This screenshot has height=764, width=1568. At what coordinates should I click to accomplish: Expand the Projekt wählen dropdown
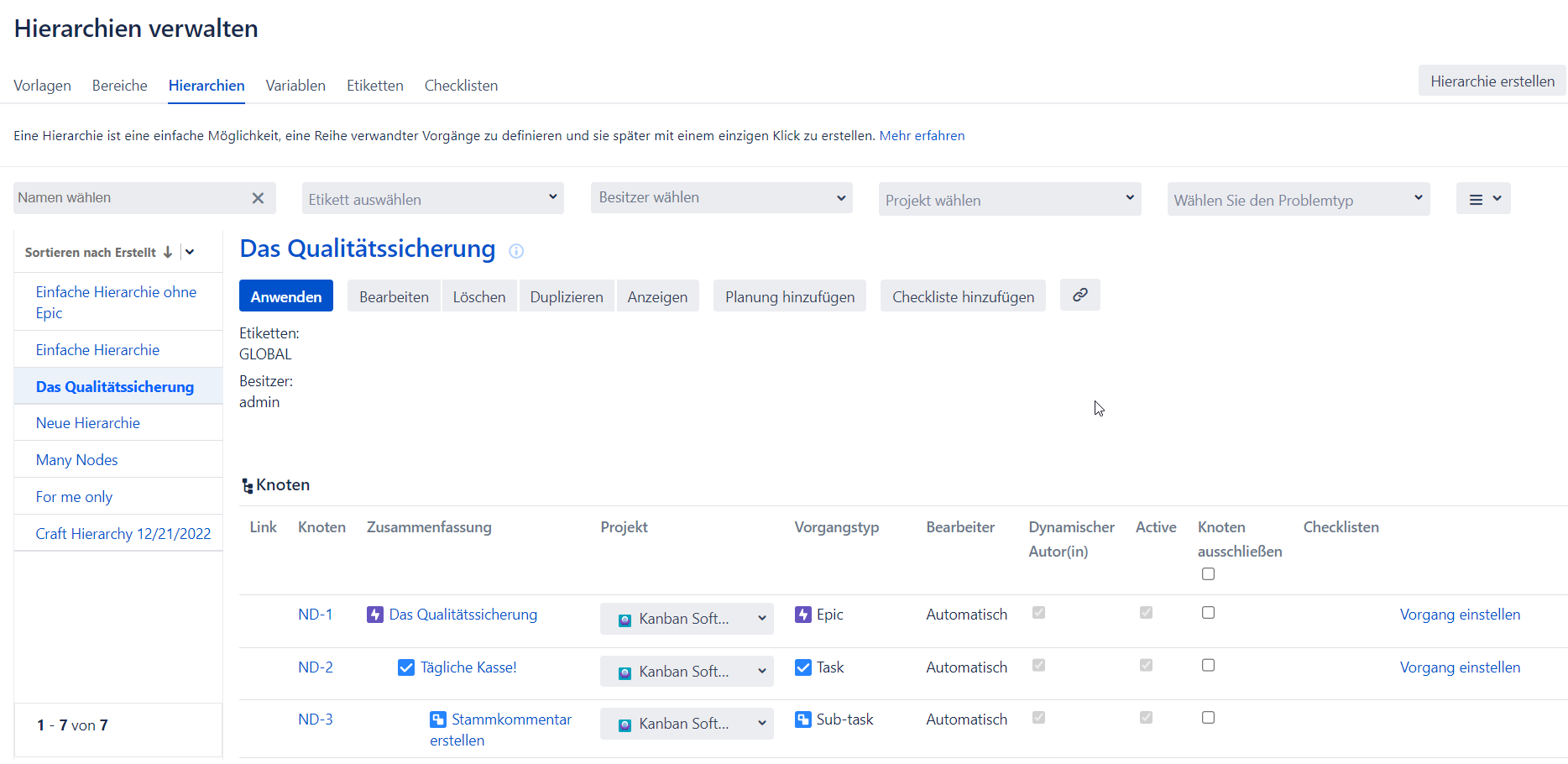[x=1009, y=200]
